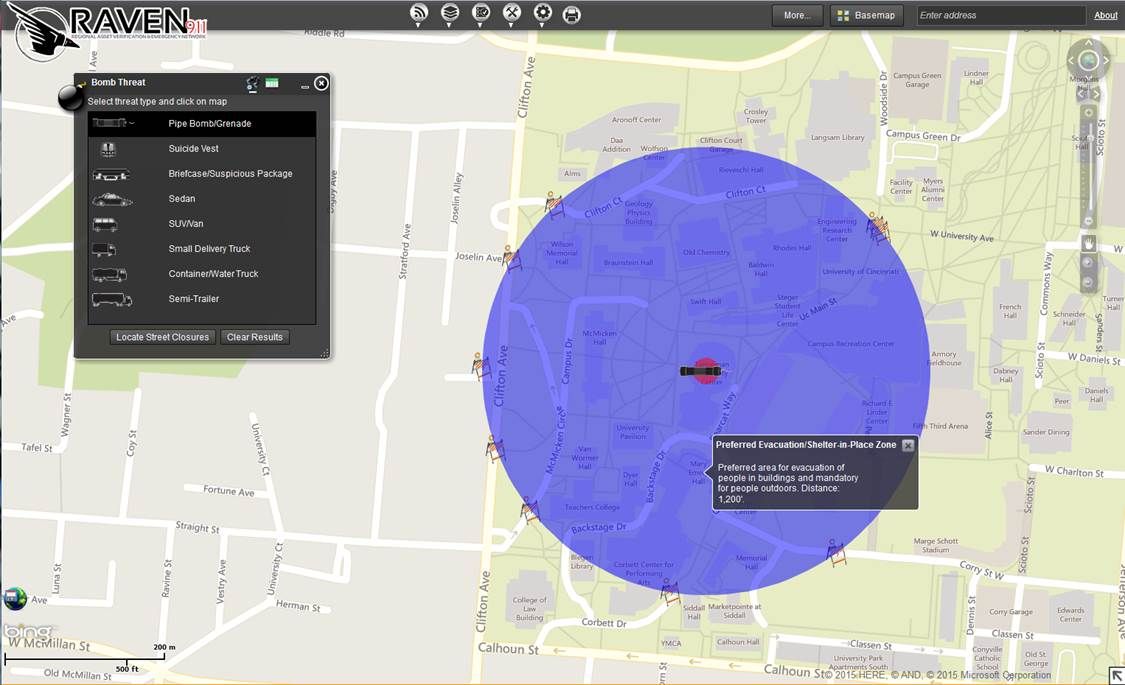This screenshot has height=685, width=1125.
Task: Click the barricade icon at W University Ave
Action: [877, 227]
